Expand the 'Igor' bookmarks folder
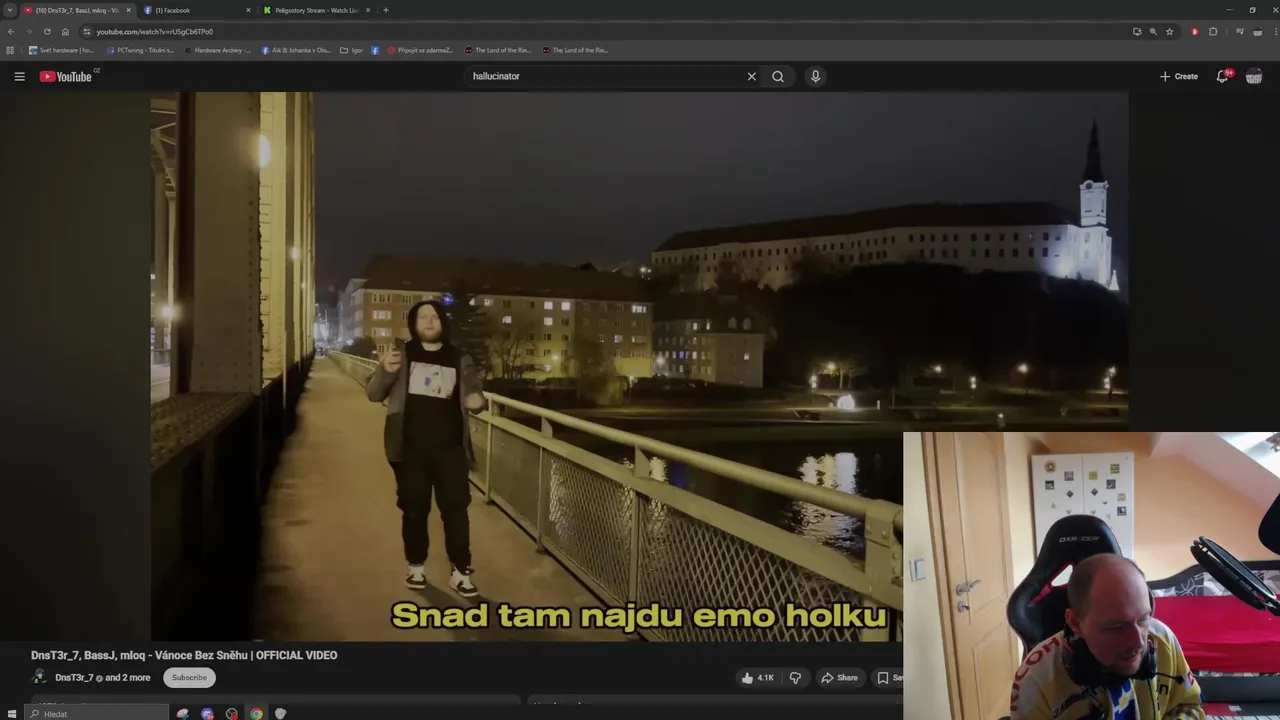The image size is (1280, 720). coord(351,50)
